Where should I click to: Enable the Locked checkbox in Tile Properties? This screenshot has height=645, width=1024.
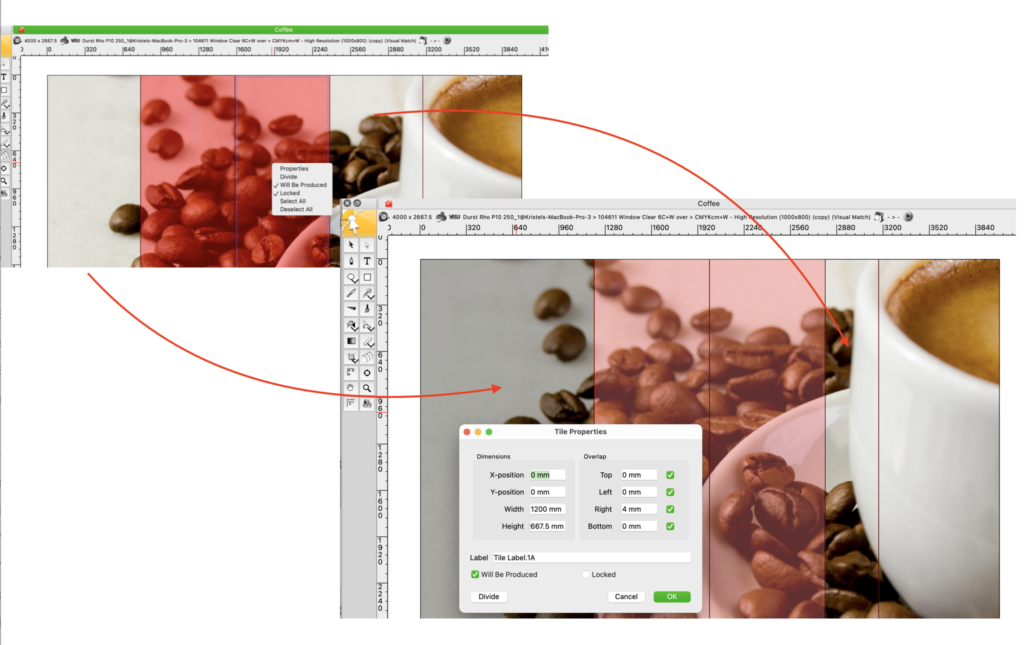point(586,574)
